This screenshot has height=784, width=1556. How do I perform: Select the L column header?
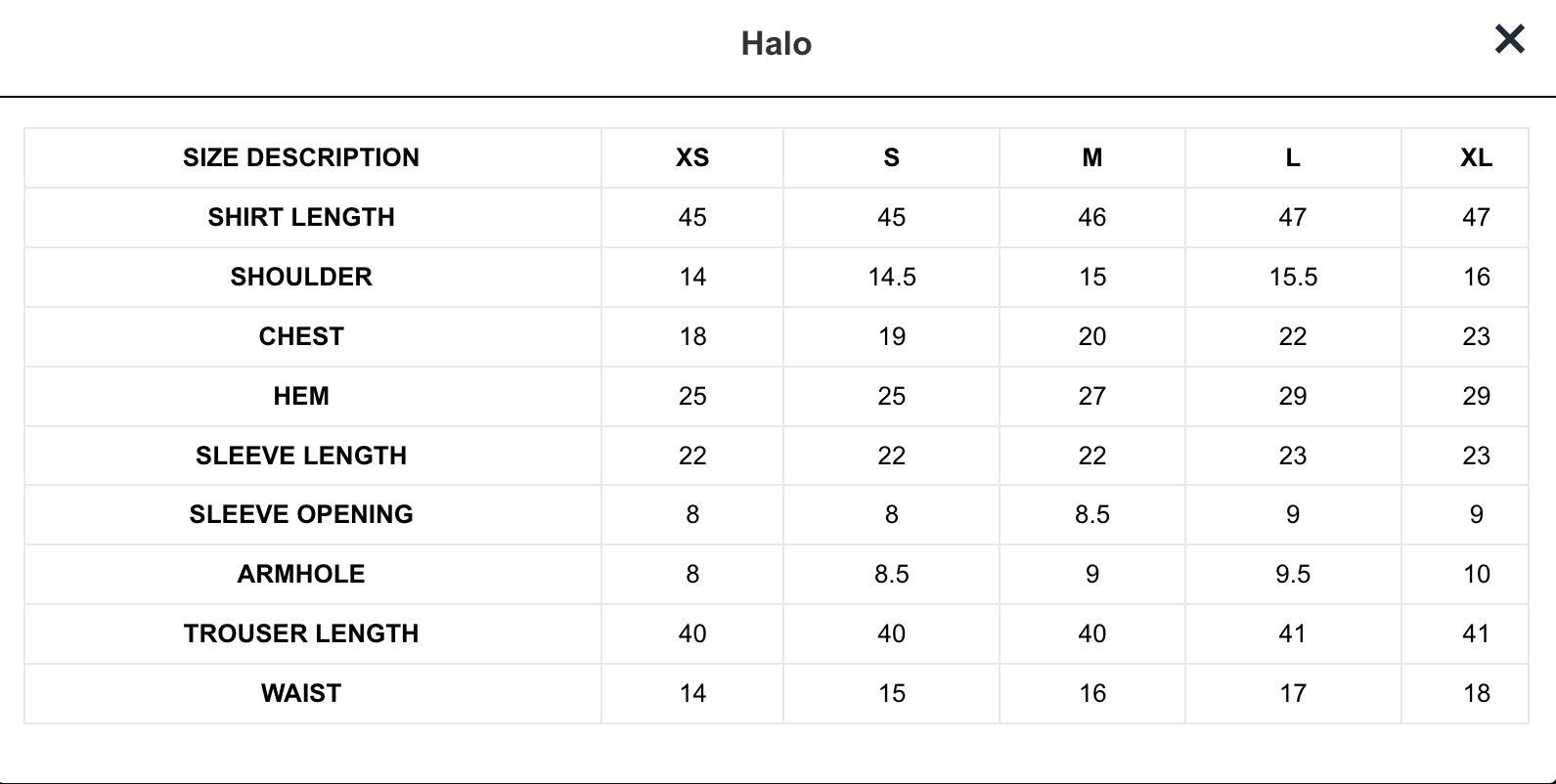[1293, 157]
